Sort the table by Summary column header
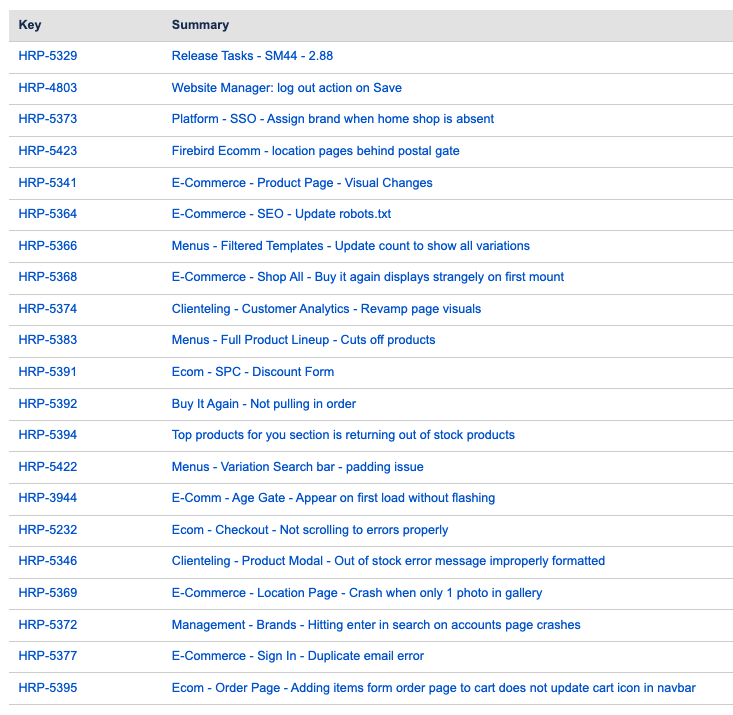 200,25
